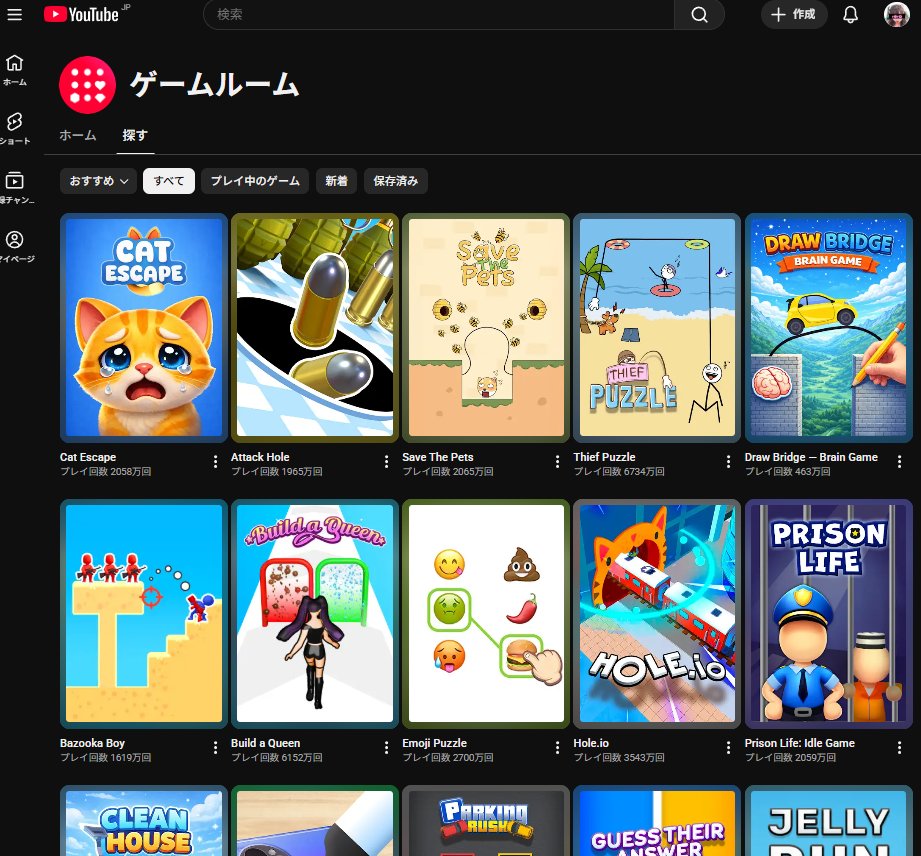Image resolution: width=921 pixels, height=856 pixels.
Task: Click the 作成 create button
Action: (794, 15)
